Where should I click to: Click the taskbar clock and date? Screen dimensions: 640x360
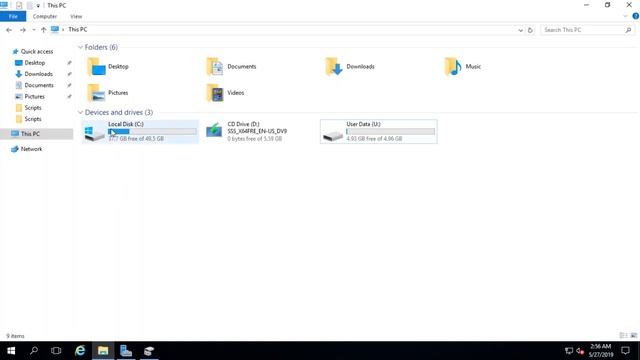[601, 351]
